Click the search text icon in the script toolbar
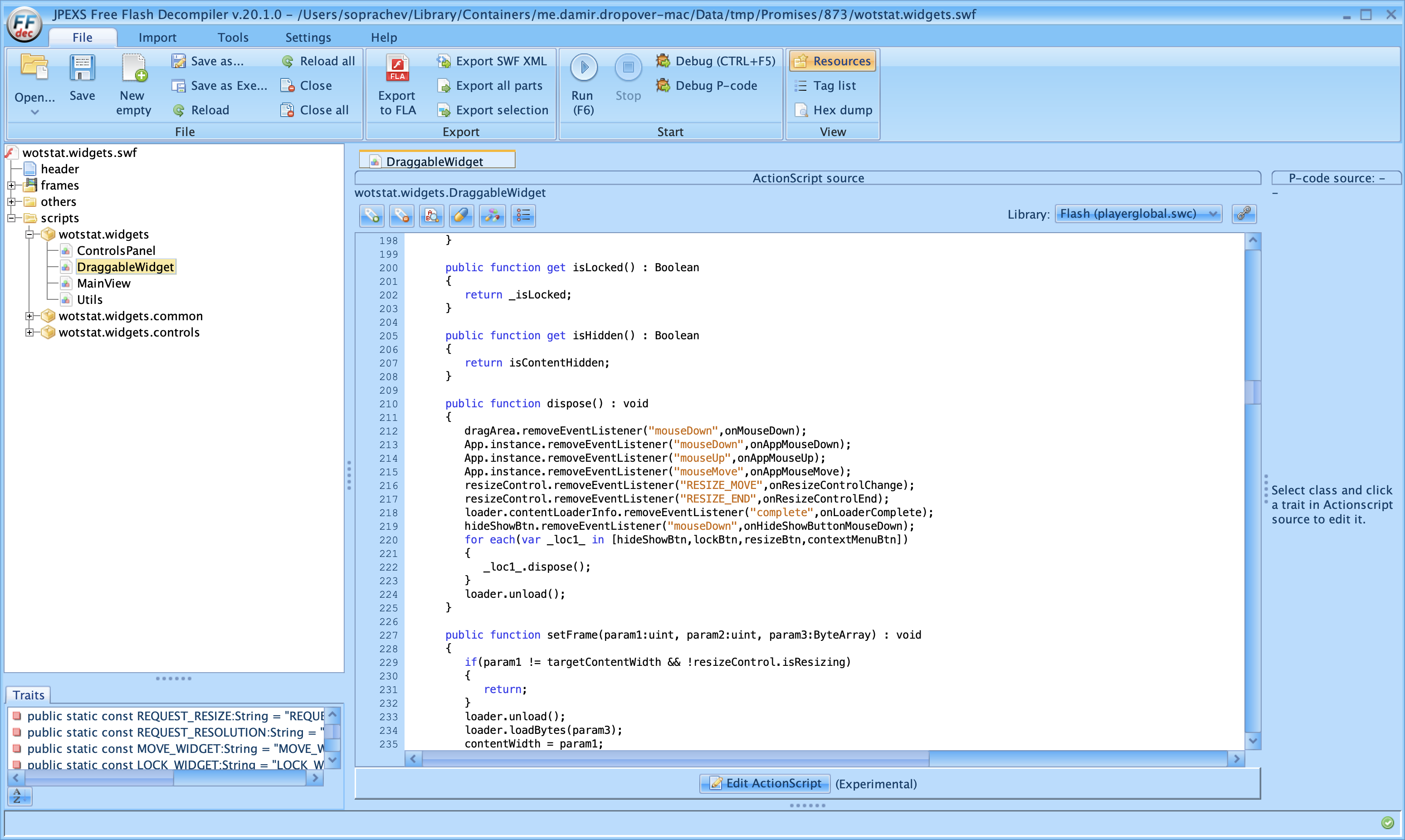 click(432, 215)
